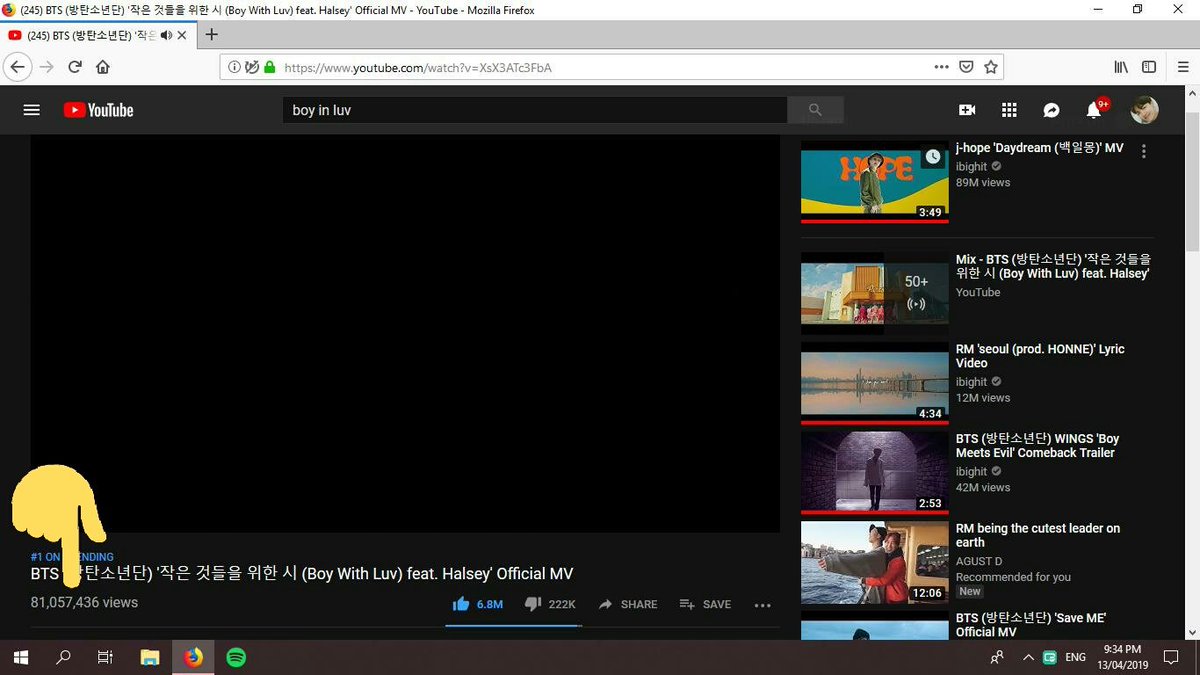Viewport: 1200px width, 675px height.
Task: Reload the page in Firefox
Action: coord(74,67)
